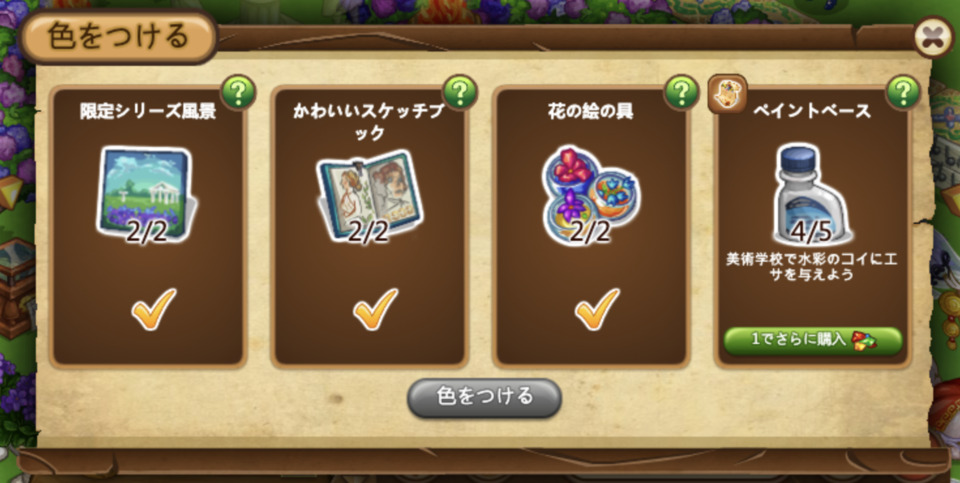Open help for ペイントベース card
Screen dimensions: 960x483
click(x=903, y=93)
